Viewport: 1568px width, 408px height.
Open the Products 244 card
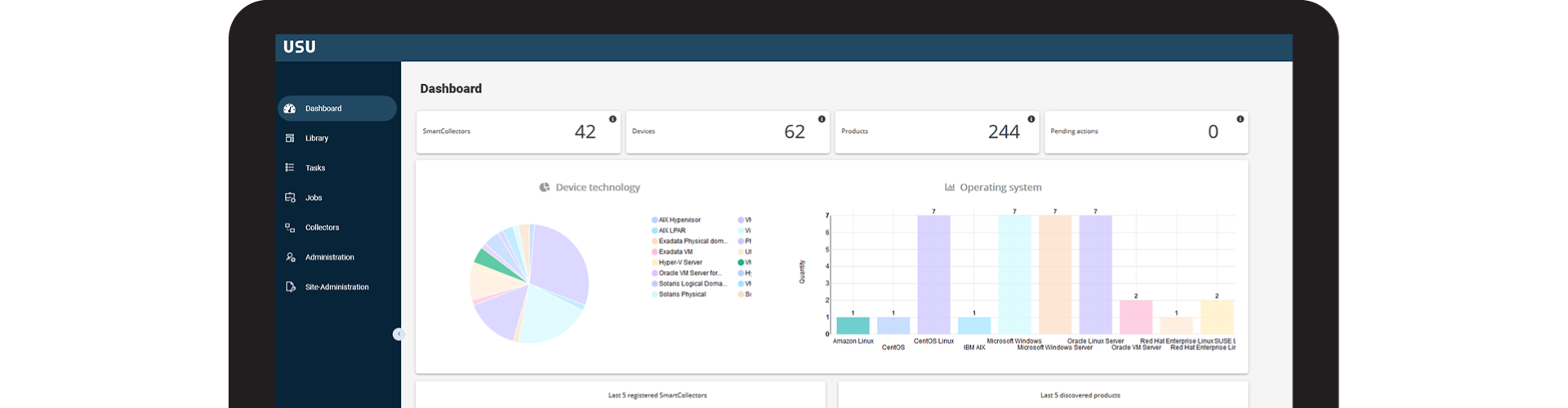[x=937, y=132]
